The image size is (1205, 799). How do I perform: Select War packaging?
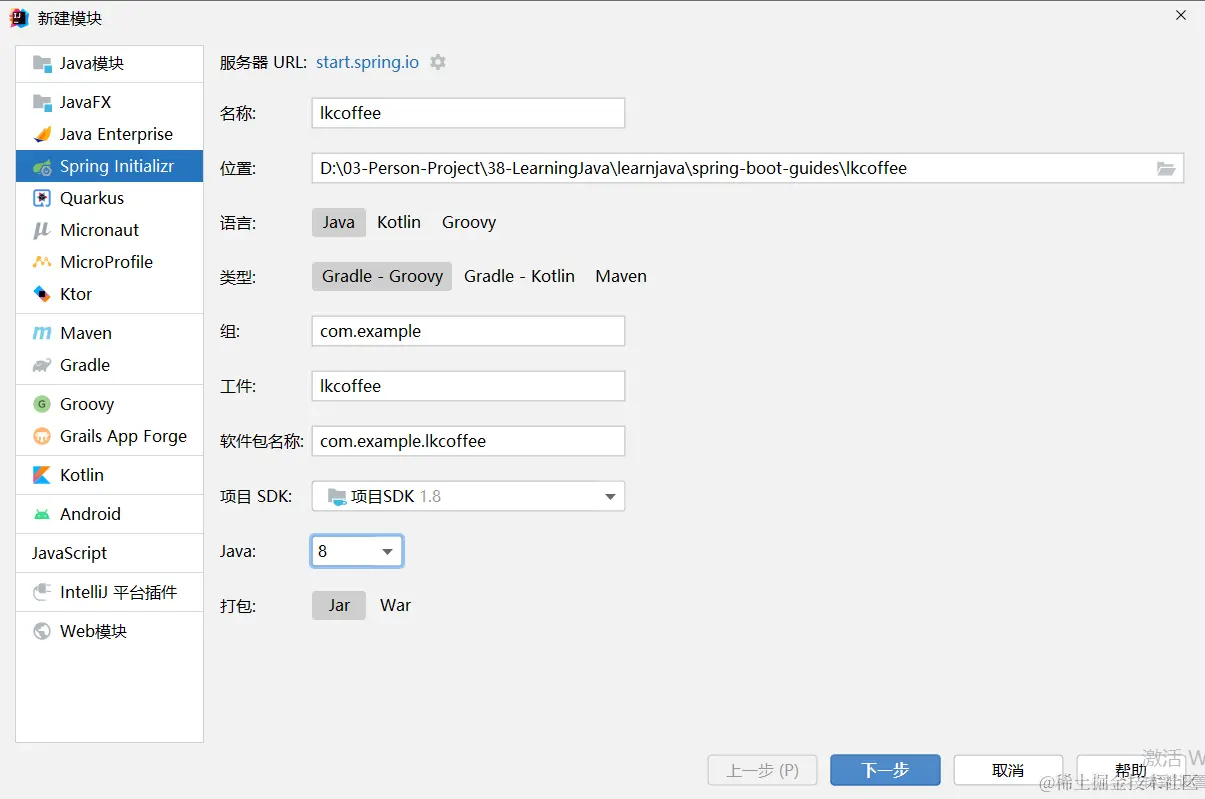(395, 605)
